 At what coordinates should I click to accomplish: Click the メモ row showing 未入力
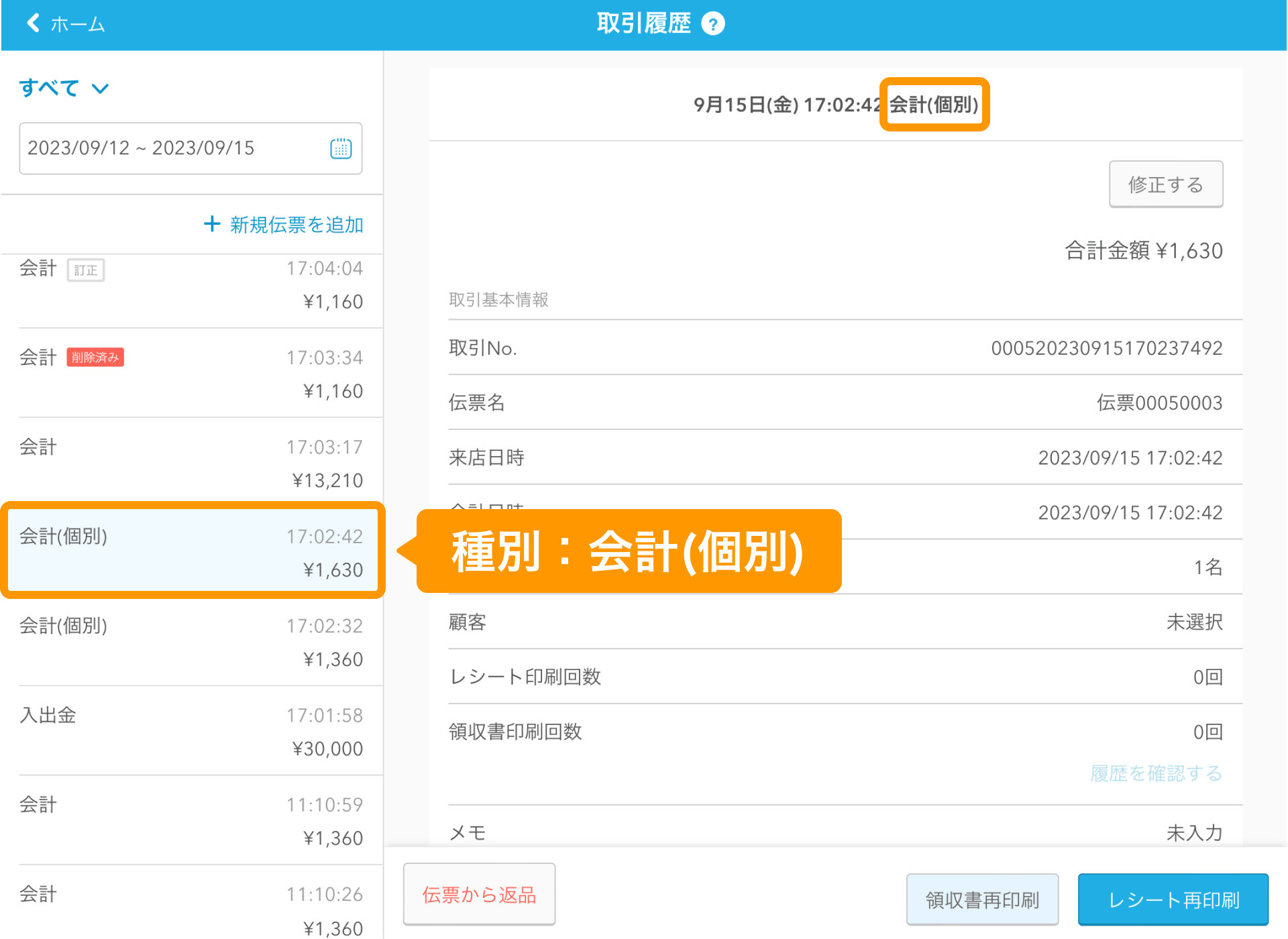(x=835, y=832)
